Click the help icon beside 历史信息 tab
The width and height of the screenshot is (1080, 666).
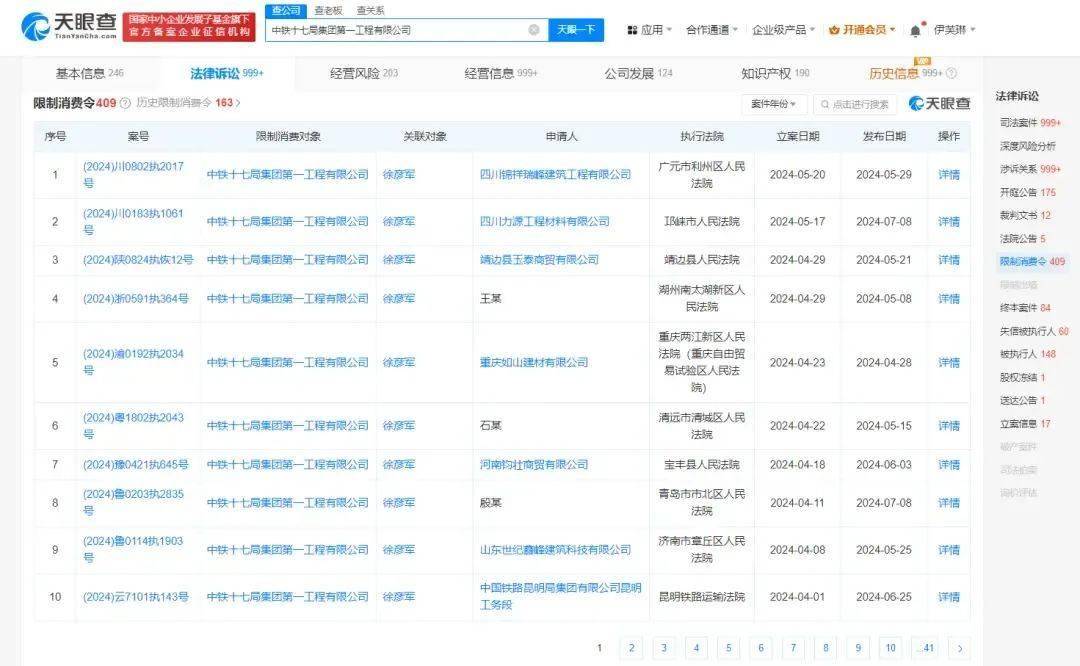951,73
